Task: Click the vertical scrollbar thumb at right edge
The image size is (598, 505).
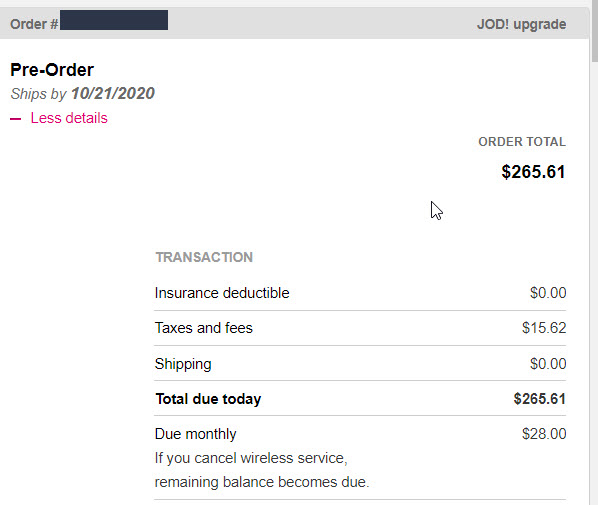Action: (x=595, y=31)
